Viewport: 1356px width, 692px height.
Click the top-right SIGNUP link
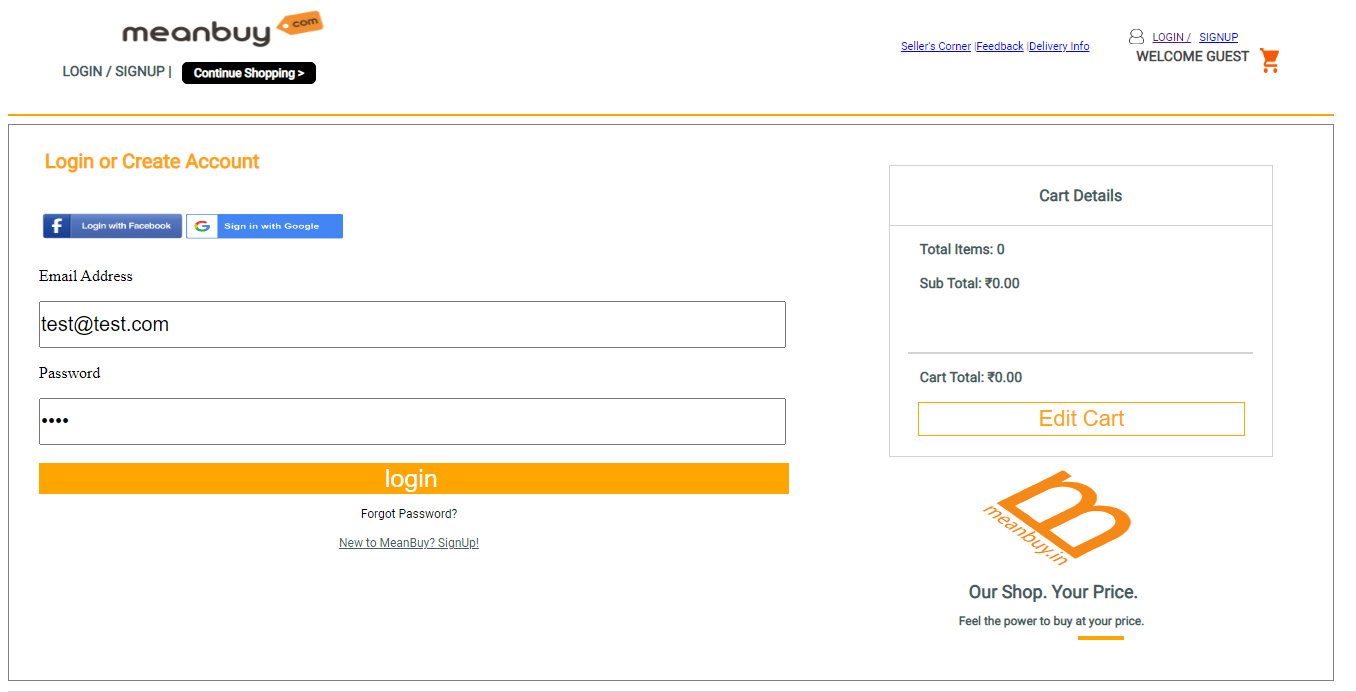(1219, 37)
